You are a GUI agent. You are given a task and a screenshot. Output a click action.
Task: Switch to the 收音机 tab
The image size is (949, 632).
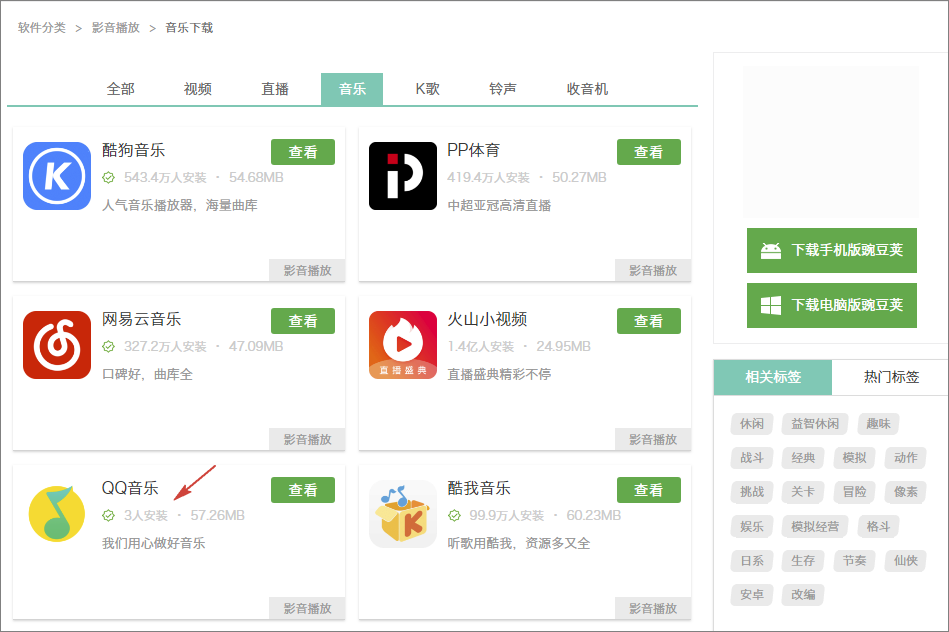(x=587, y=89)
